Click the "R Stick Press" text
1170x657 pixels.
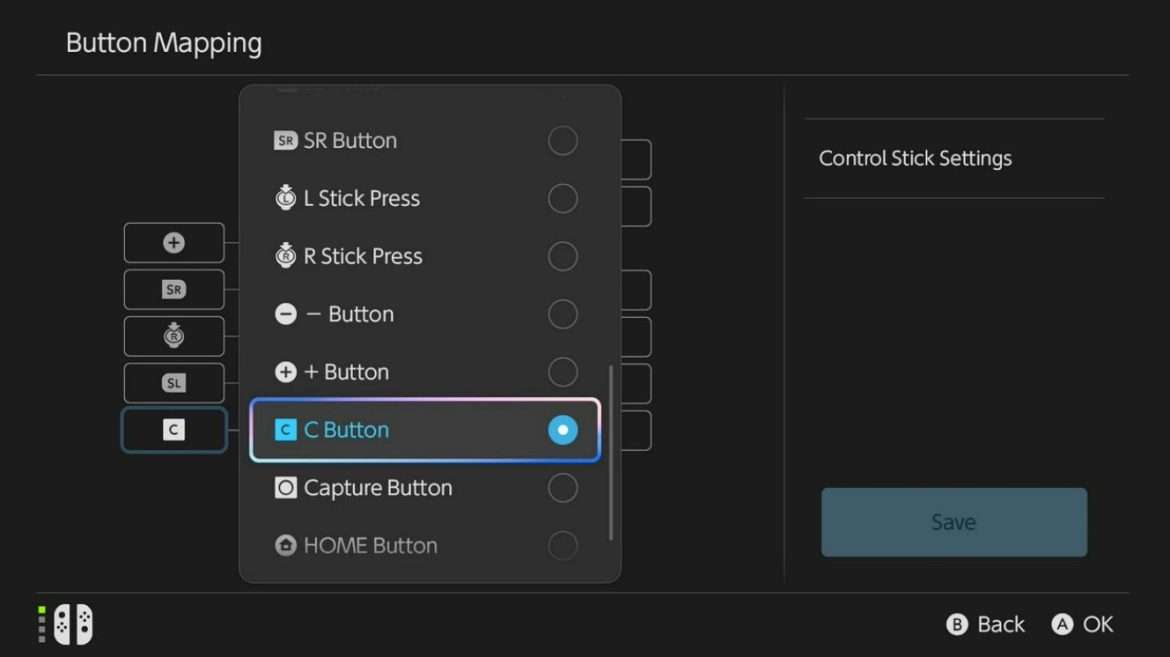pyautogui.click(x=363, y=256)
